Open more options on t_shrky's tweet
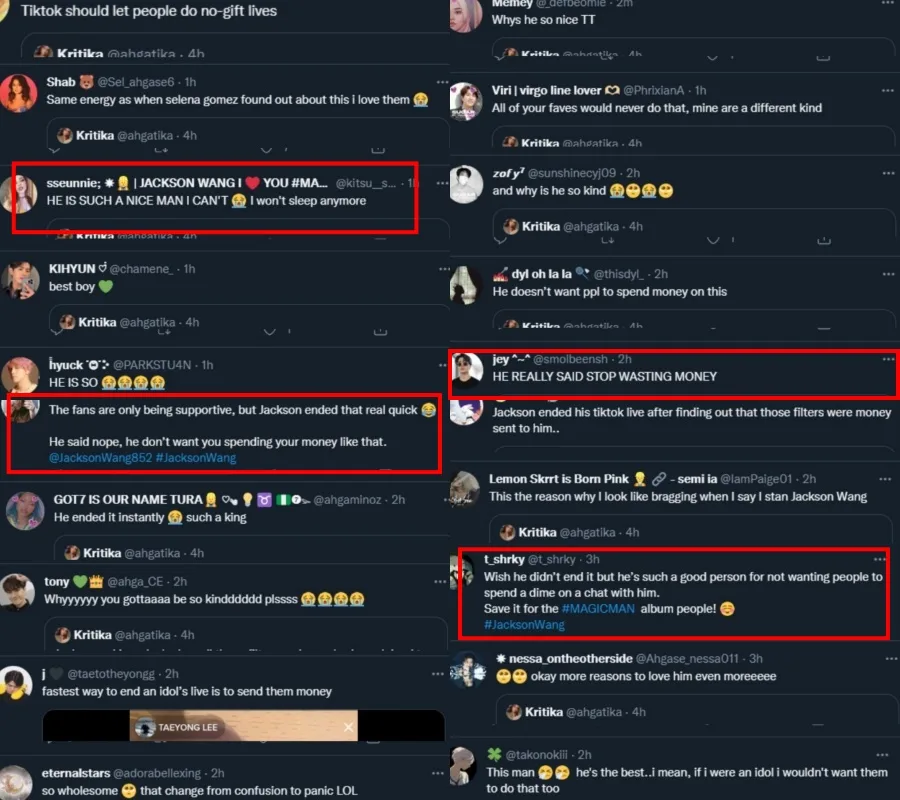The width and height of the screenshot is (900, 800). [x=880, y=559]
